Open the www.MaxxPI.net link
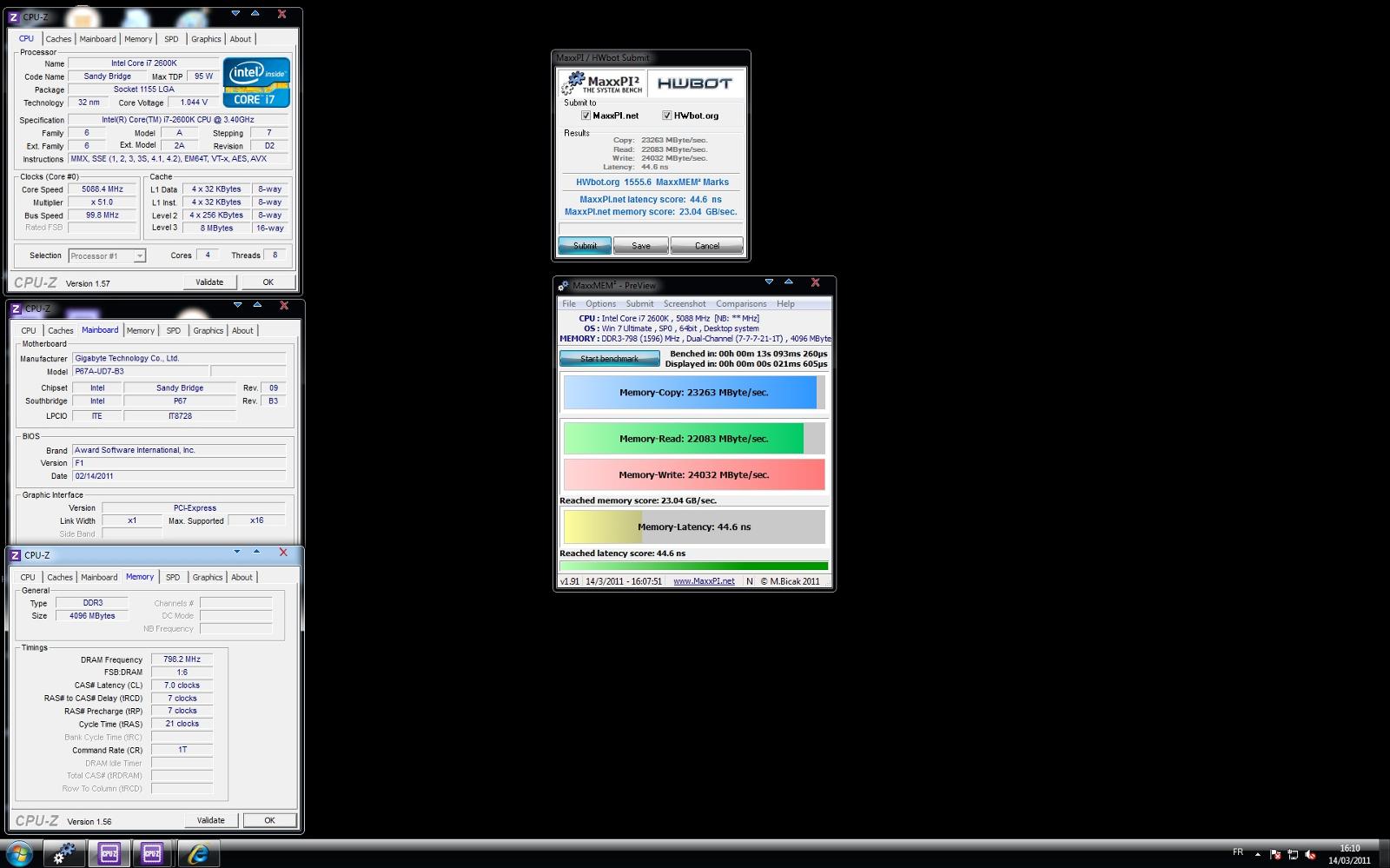Image resolution: width=1390 pixels, height=868 pixels. click(704, 581)
